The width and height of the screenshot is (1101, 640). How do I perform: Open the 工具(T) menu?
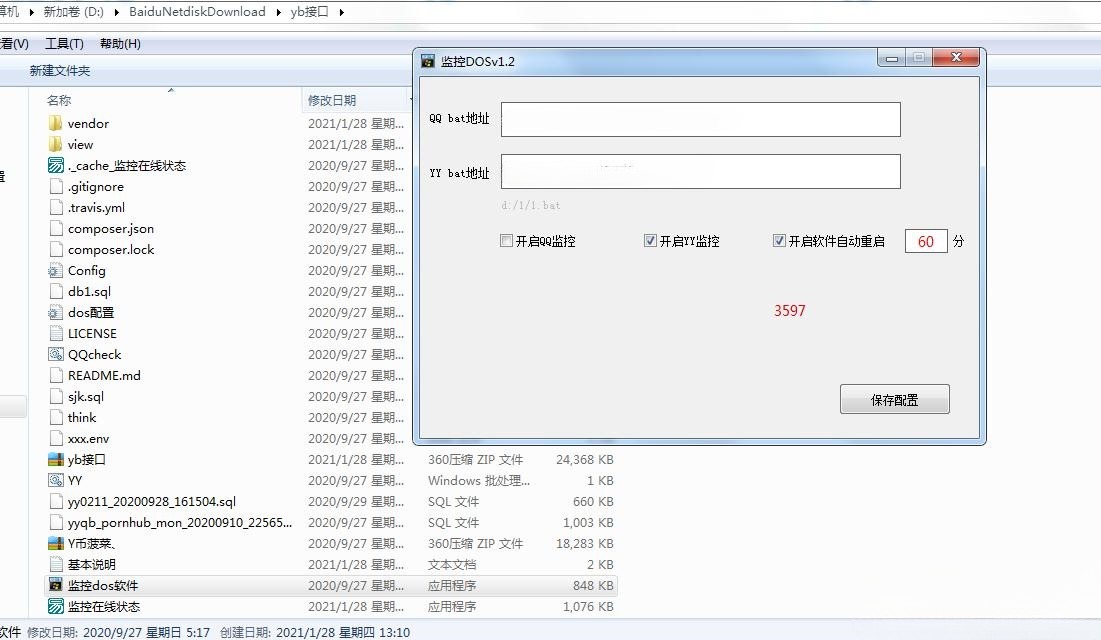[62, 44]
